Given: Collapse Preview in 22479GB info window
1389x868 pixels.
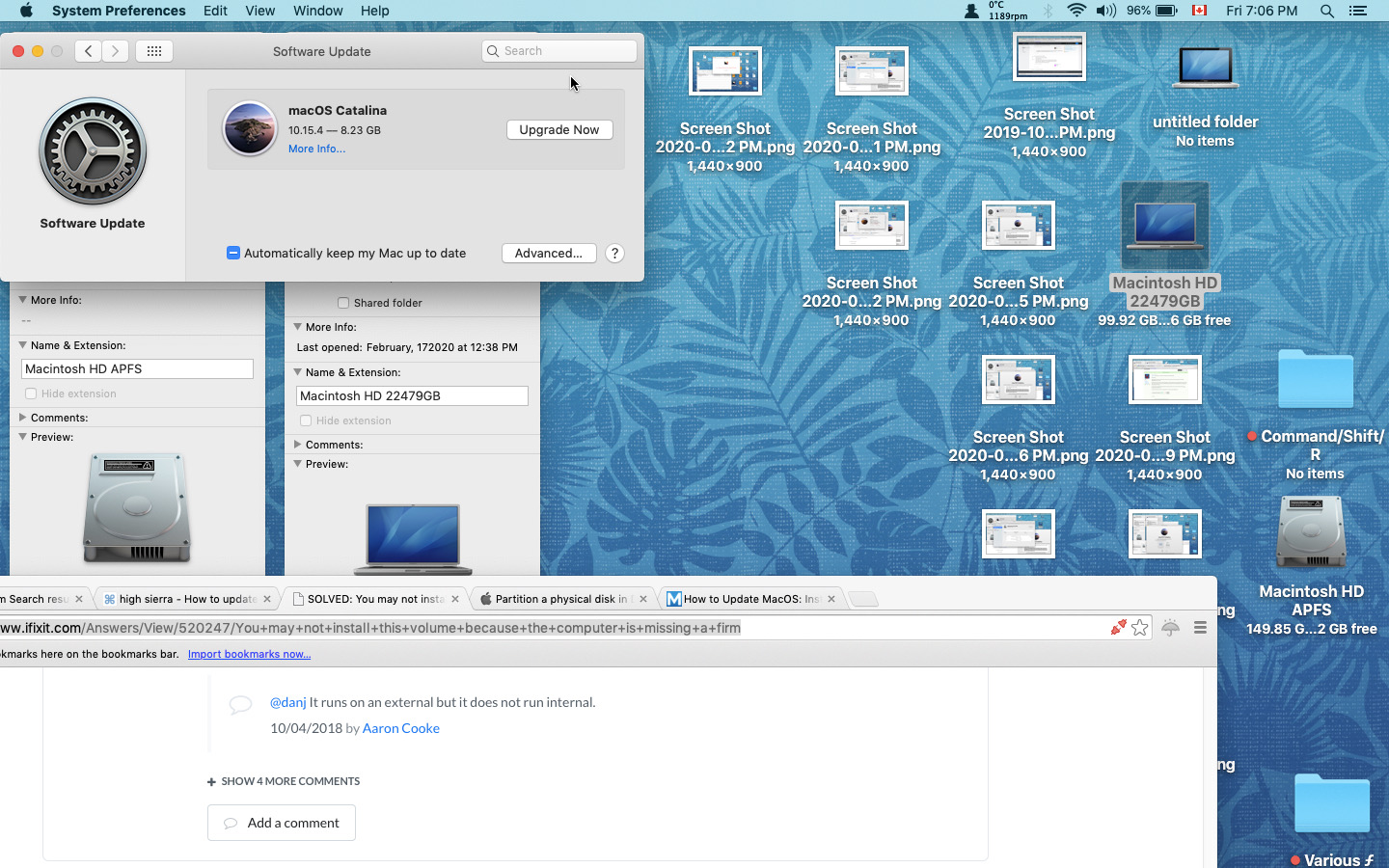Looking at the screenshot, I should (297, 464).
